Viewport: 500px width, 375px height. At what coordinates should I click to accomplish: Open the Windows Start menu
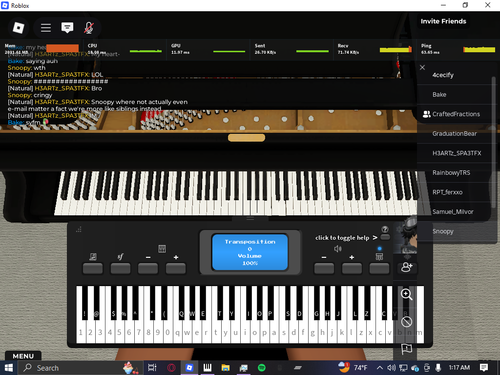(9, 368)
